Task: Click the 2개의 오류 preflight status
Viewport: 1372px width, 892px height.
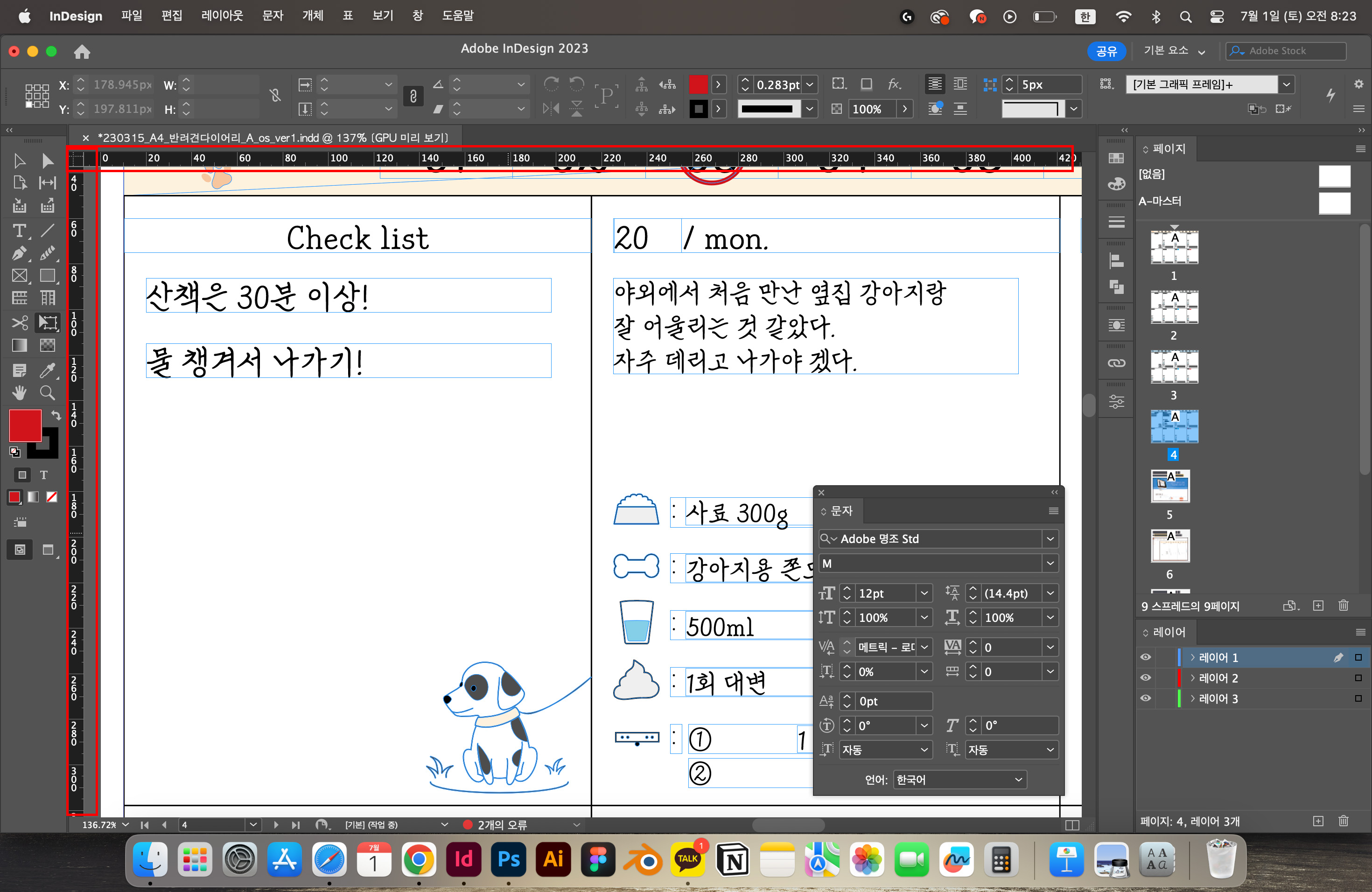Action: (x=496, y=824)
